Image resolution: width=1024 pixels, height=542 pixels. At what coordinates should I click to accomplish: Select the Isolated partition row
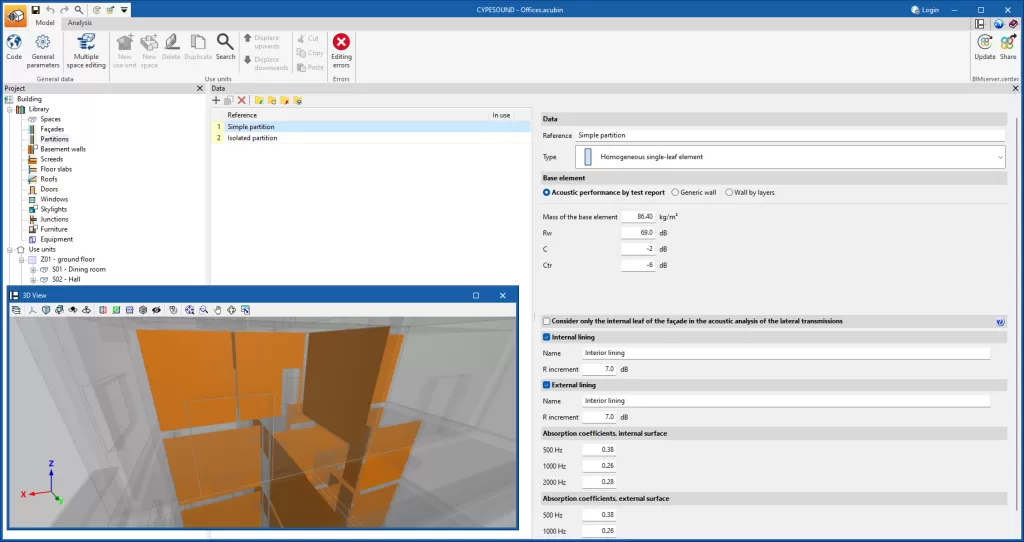tap(252, 138)
